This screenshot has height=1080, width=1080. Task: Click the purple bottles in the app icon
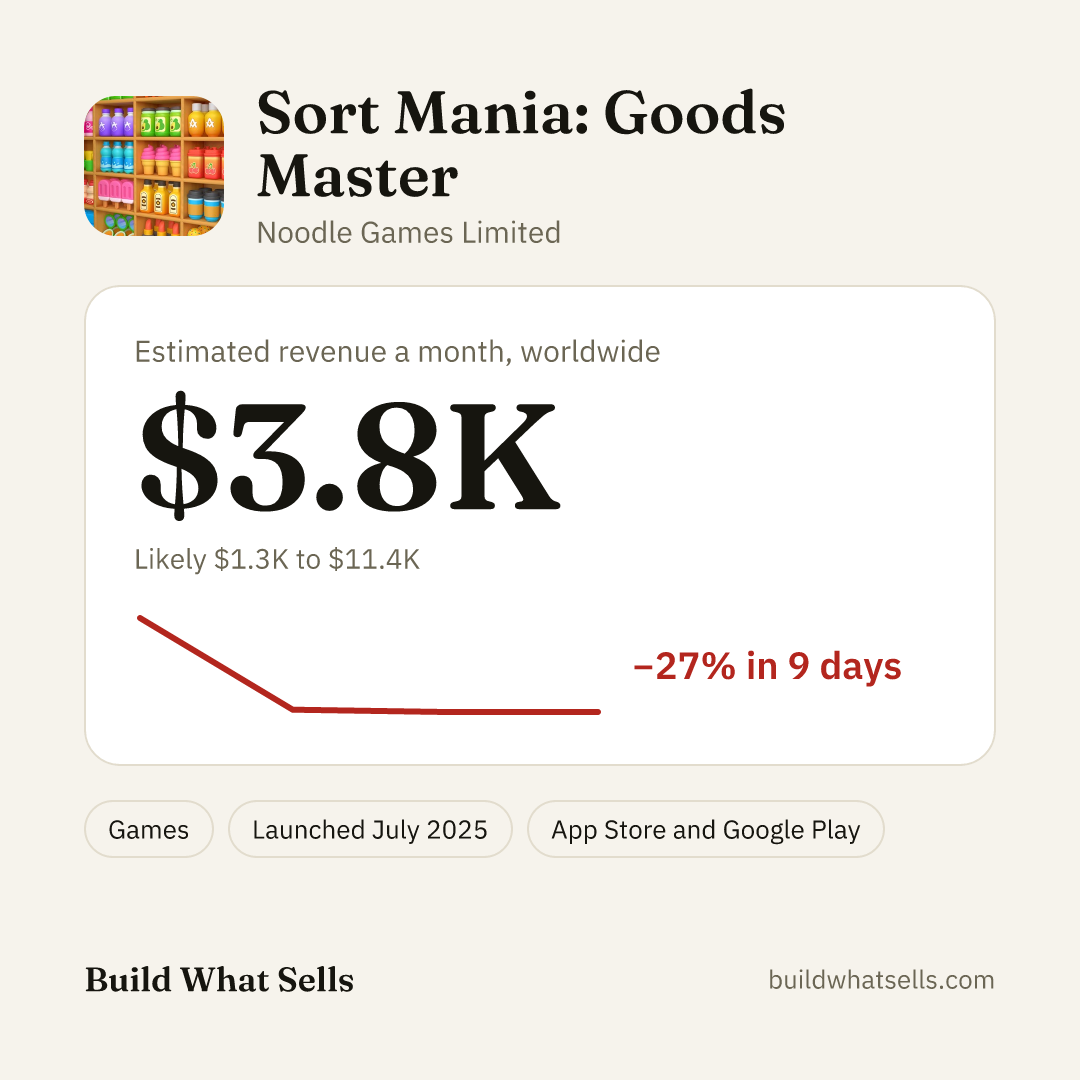[116, 121]
